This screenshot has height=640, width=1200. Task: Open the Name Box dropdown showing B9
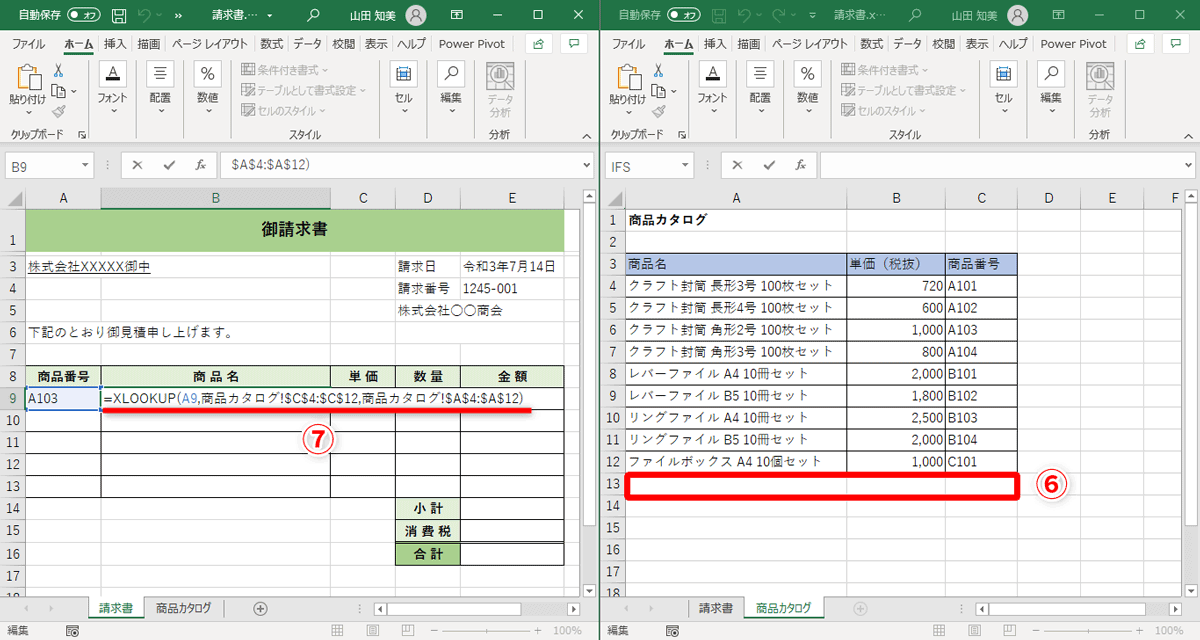(x=84, y=165)
